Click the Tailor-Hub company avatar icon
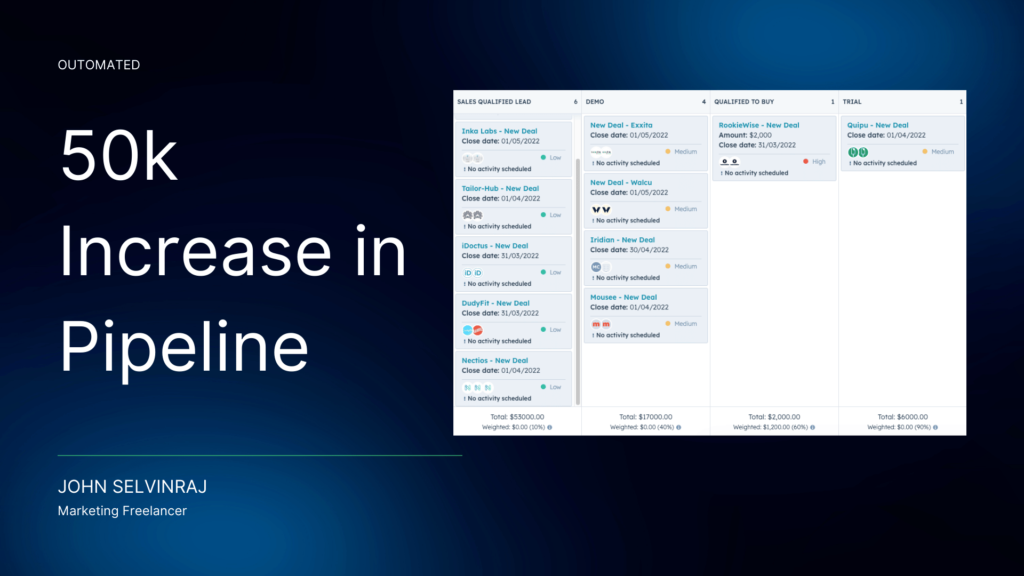 point(467,215)
